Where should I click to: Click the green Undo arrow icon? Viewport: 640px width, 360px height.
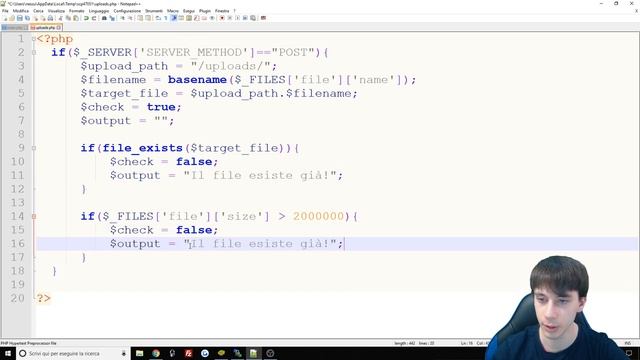point(86,18)
